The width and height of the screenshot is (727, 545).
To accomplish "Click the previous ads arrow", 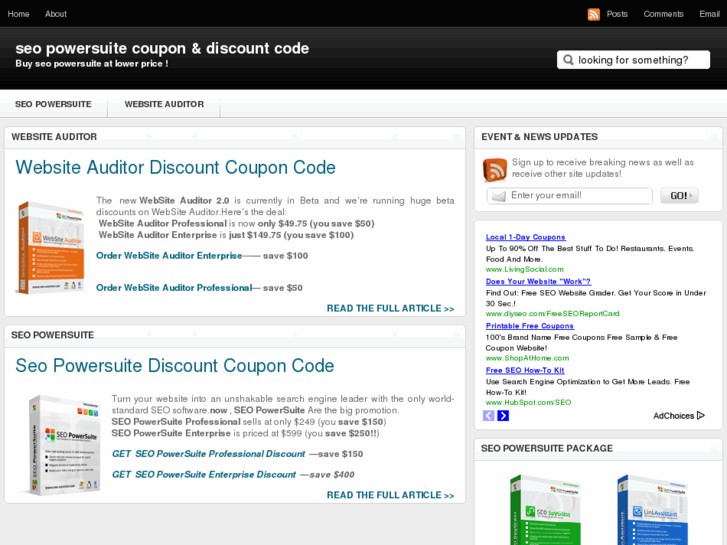I will [x=489, y=416].
